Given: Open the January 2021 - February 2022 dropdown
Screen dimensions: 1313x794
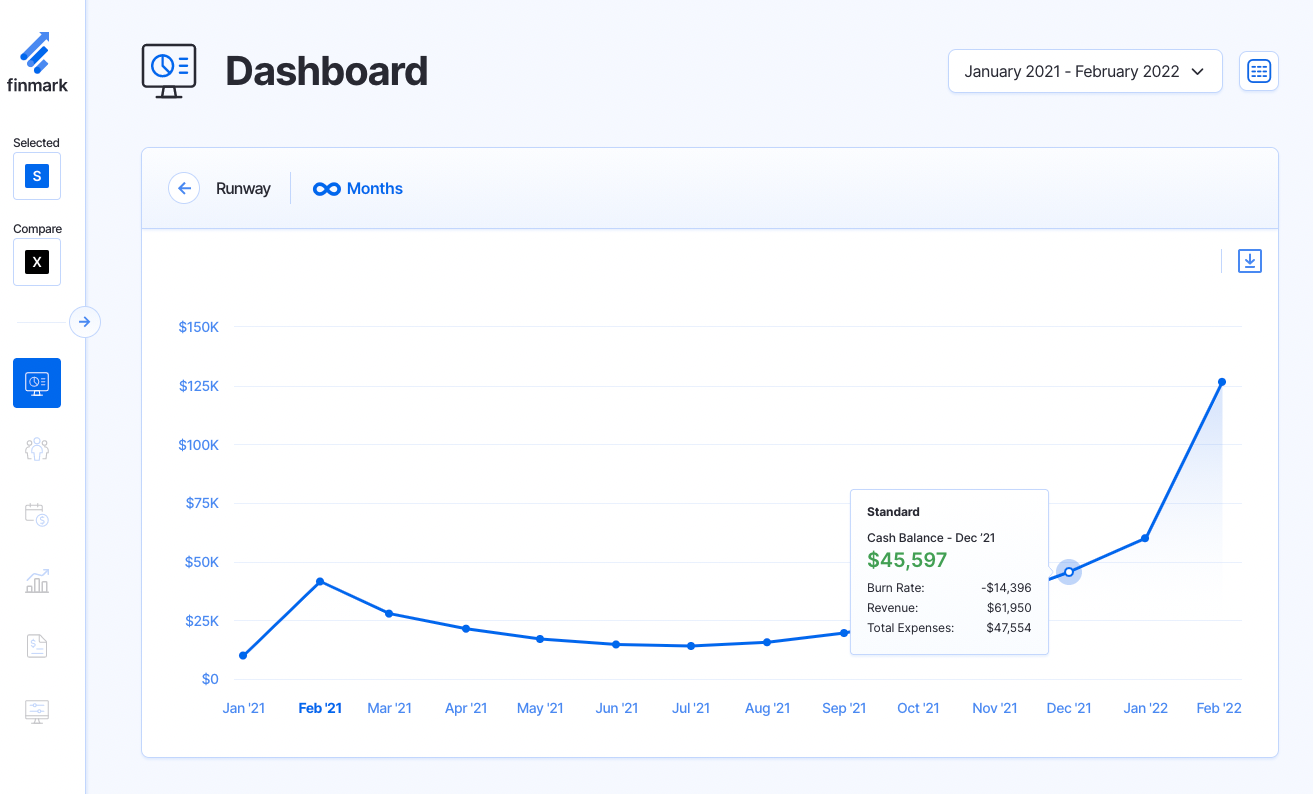Looking at the screenshot, I should click(1084, 71).
